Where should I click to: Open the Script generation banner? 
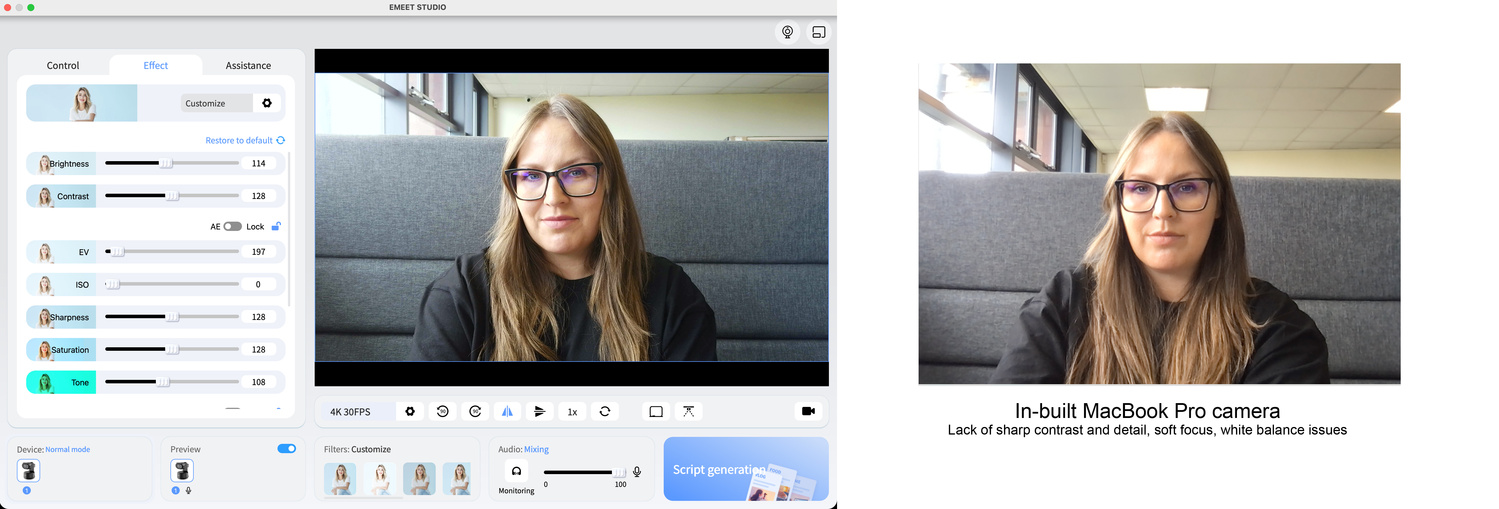(745, 469)
